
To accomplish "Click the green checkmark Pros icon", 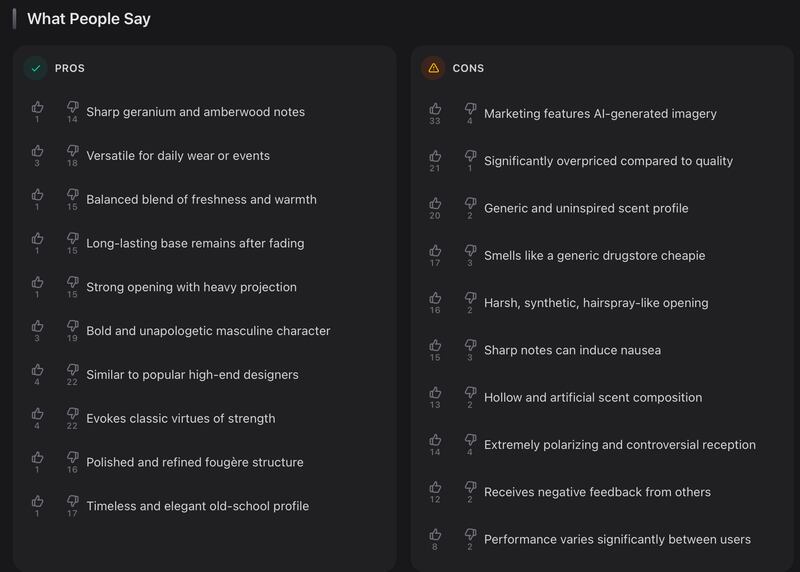I will coord(36,68).
